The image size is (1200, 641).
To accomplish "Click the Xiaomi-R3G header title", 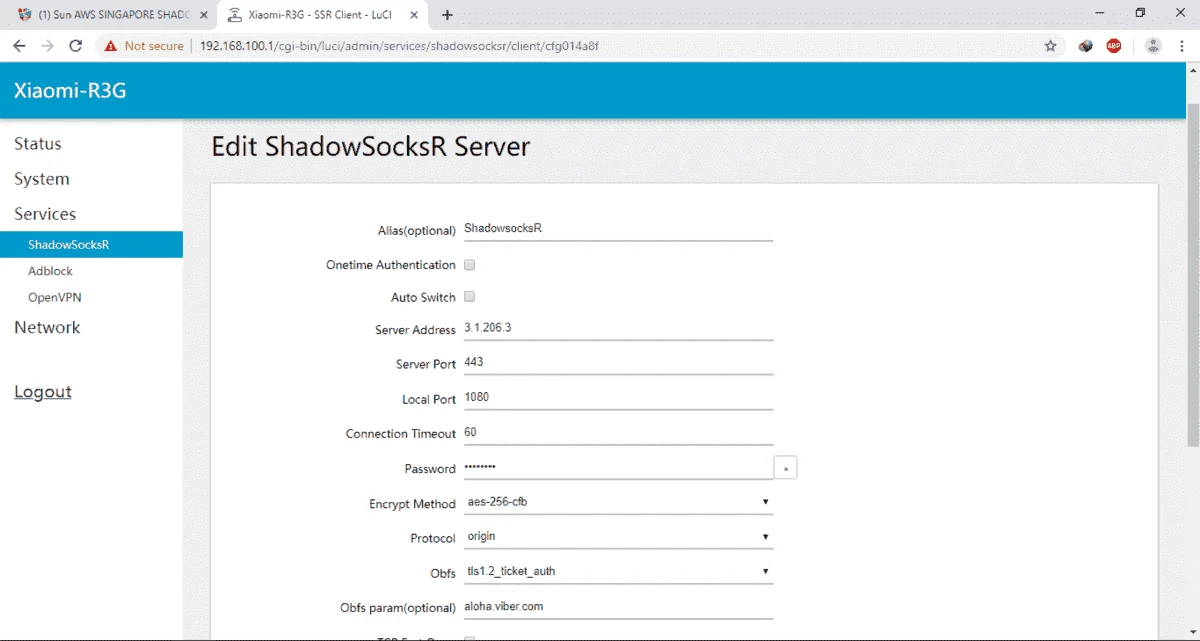I will pyautogui.click(x=70, y=91).
